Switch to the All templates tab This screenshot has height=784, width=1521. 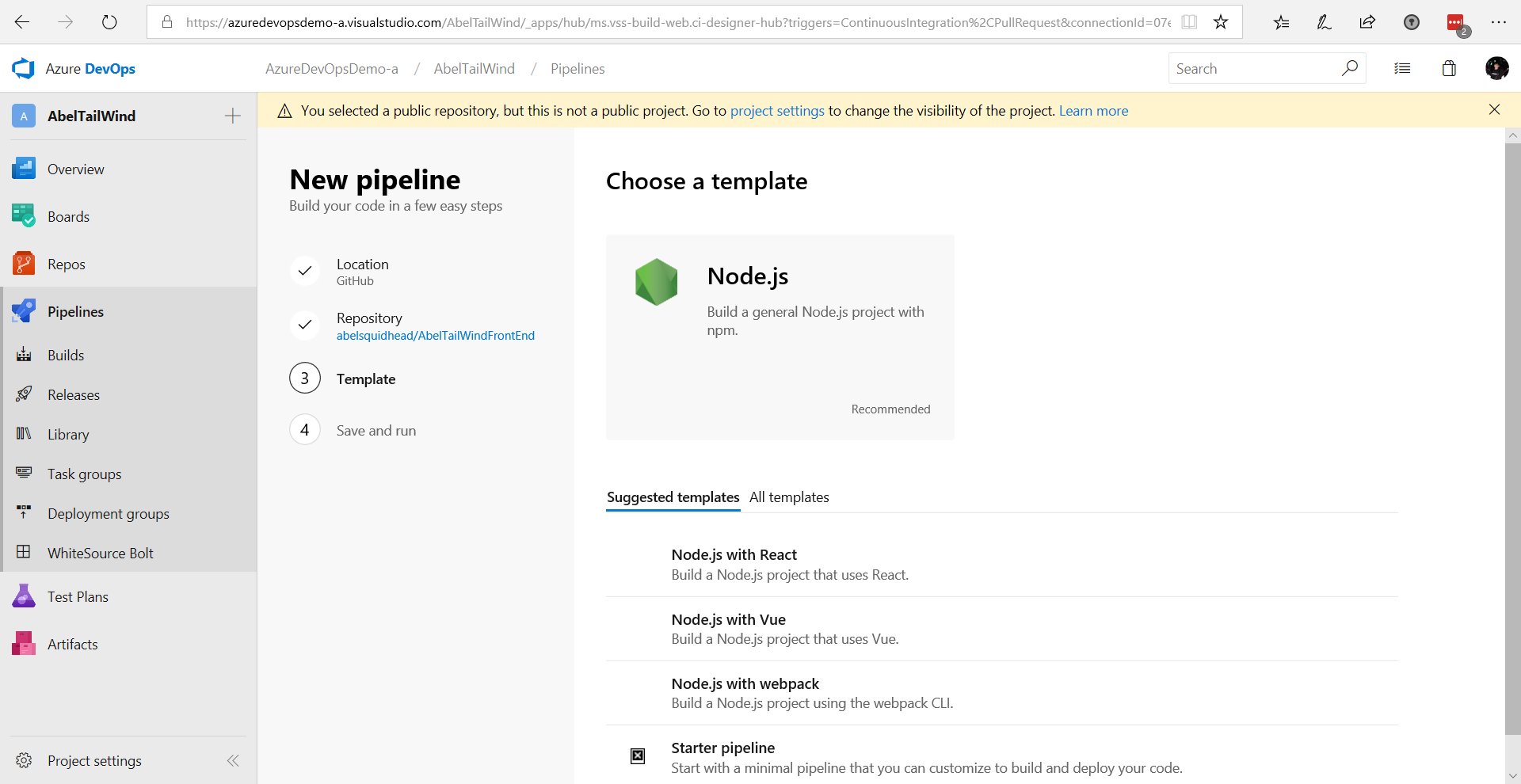789,497
